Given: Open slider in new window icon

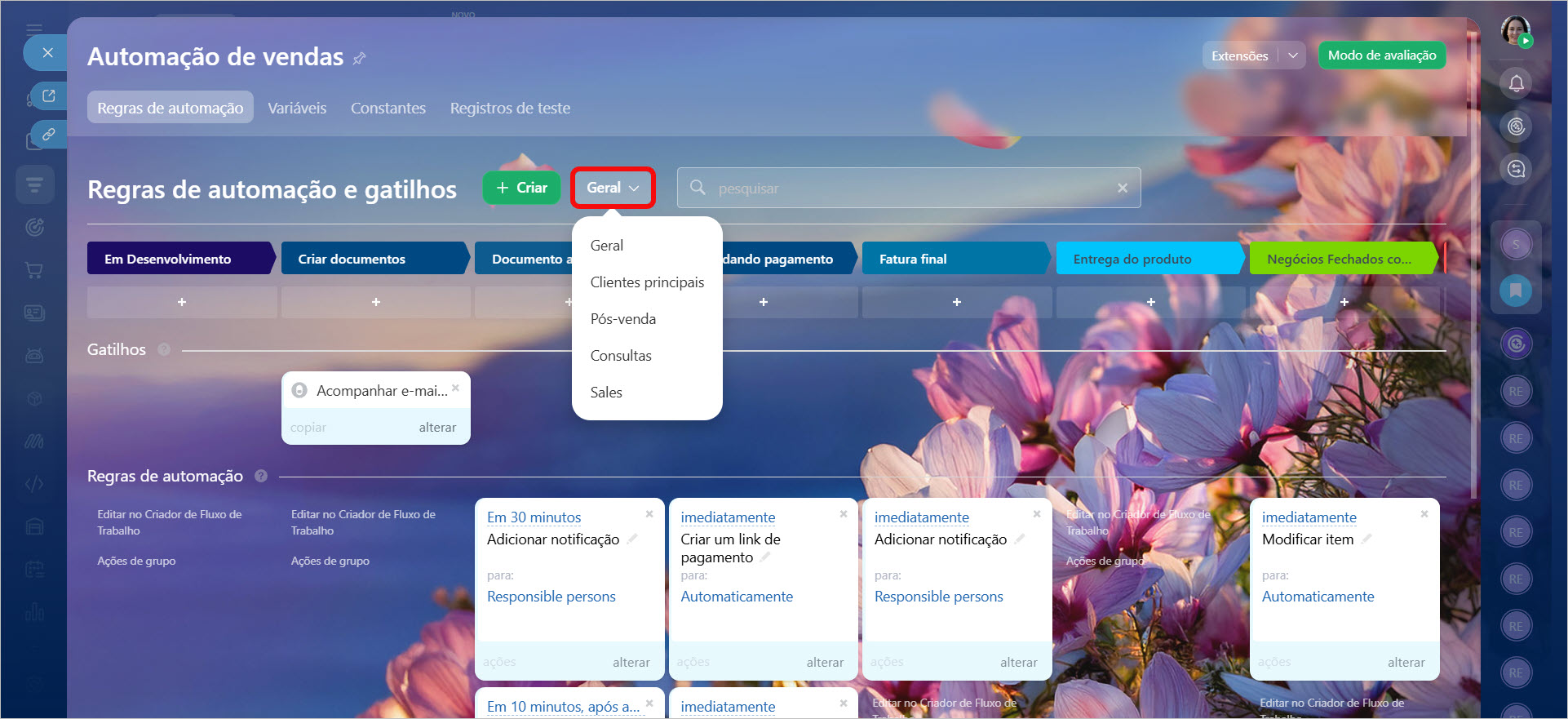Looking at the screenshot, I should 49,96.
